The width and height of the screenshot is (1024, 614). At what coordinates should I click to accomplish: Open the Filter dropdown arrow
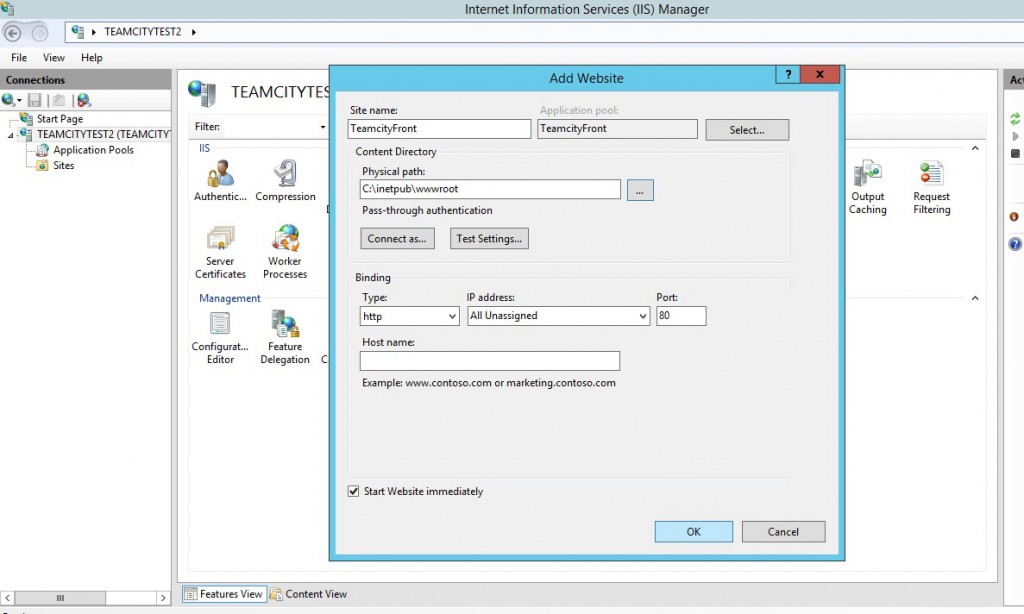(323, 127)
